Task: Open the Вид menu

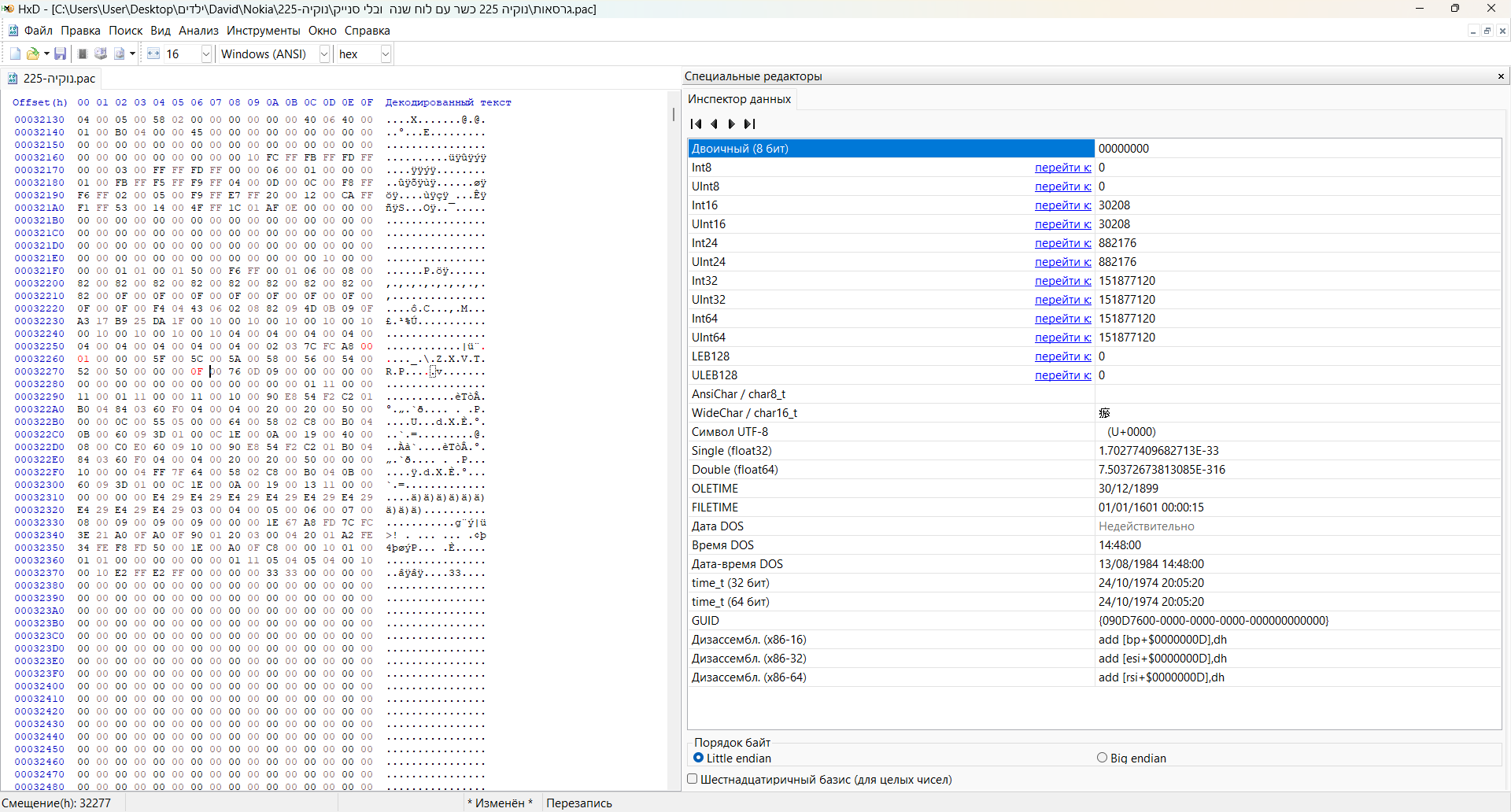Action: coord(161,31)
